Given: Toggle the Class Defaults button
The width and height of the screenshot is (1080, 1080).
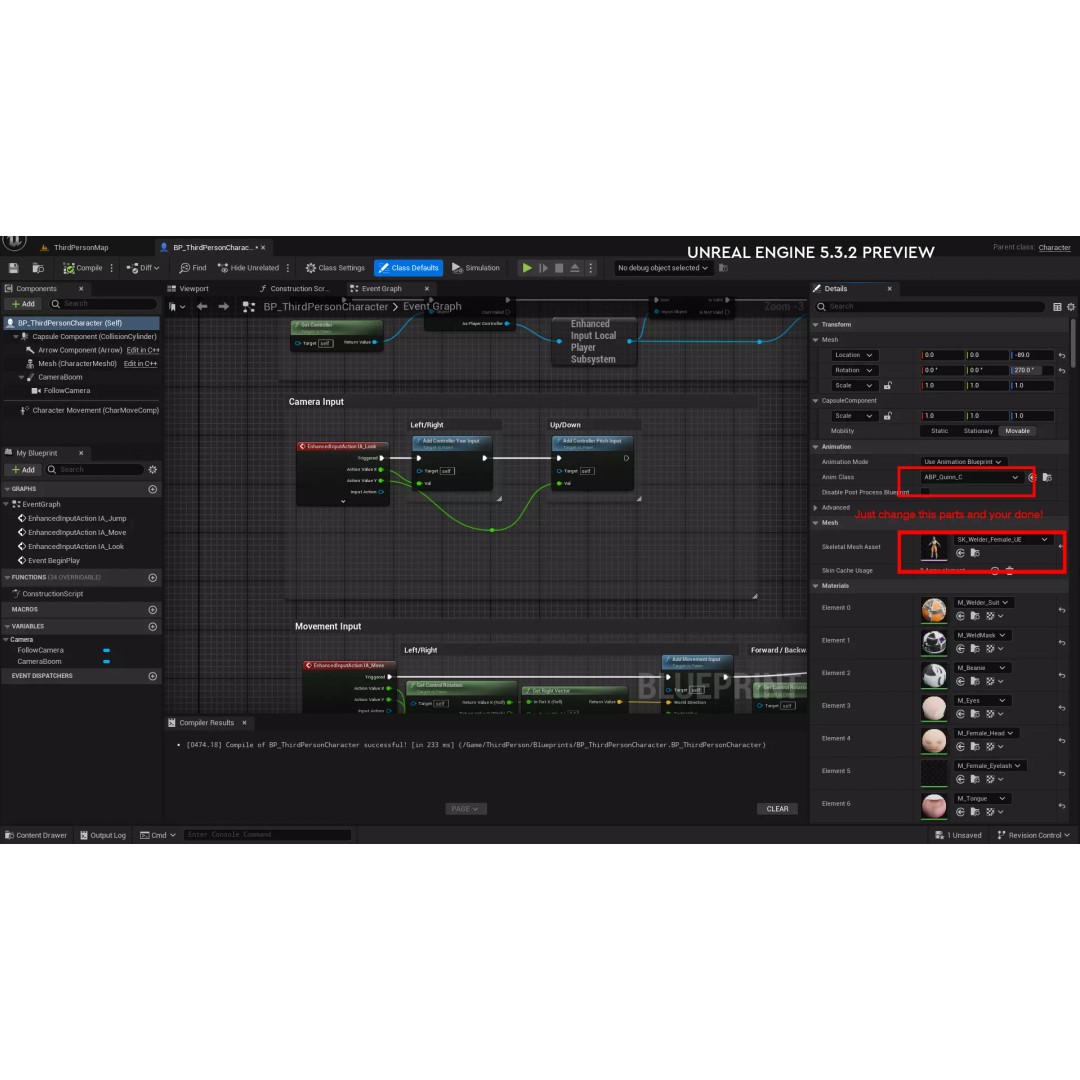Looking at the screenshot, I should click(408, 268).
